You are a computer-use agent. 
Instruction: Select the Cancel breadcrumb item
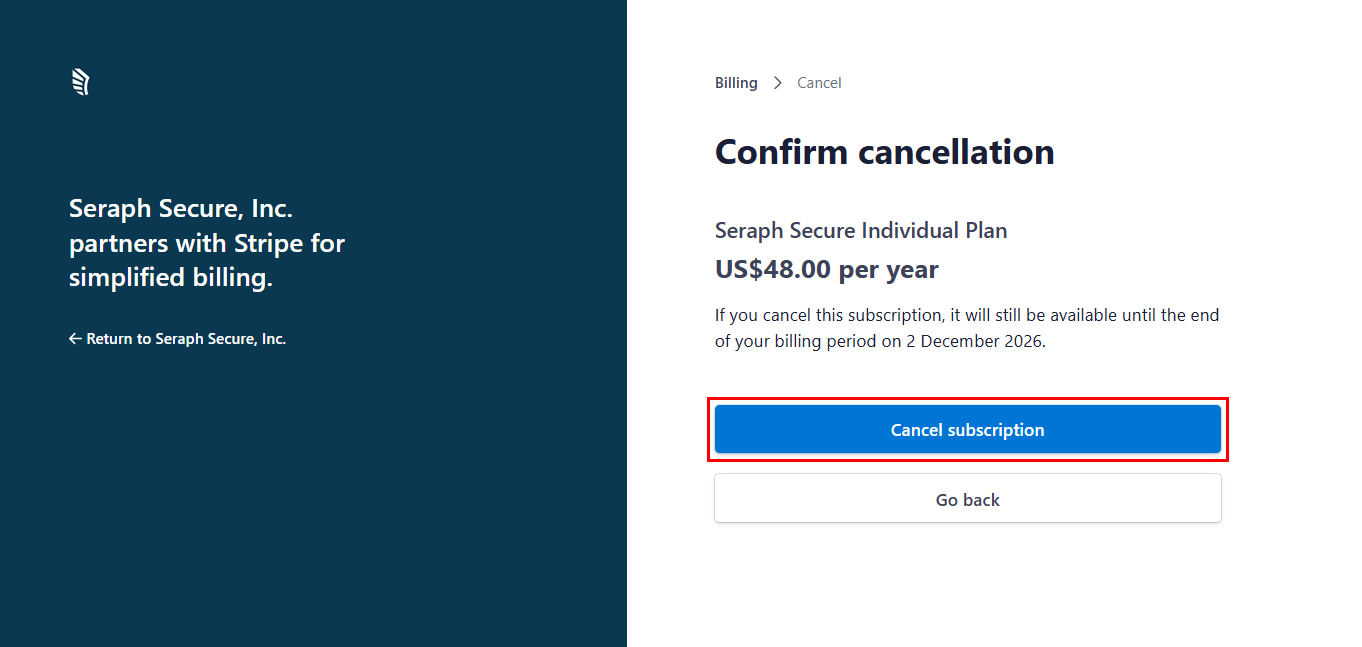click(819, 83)
